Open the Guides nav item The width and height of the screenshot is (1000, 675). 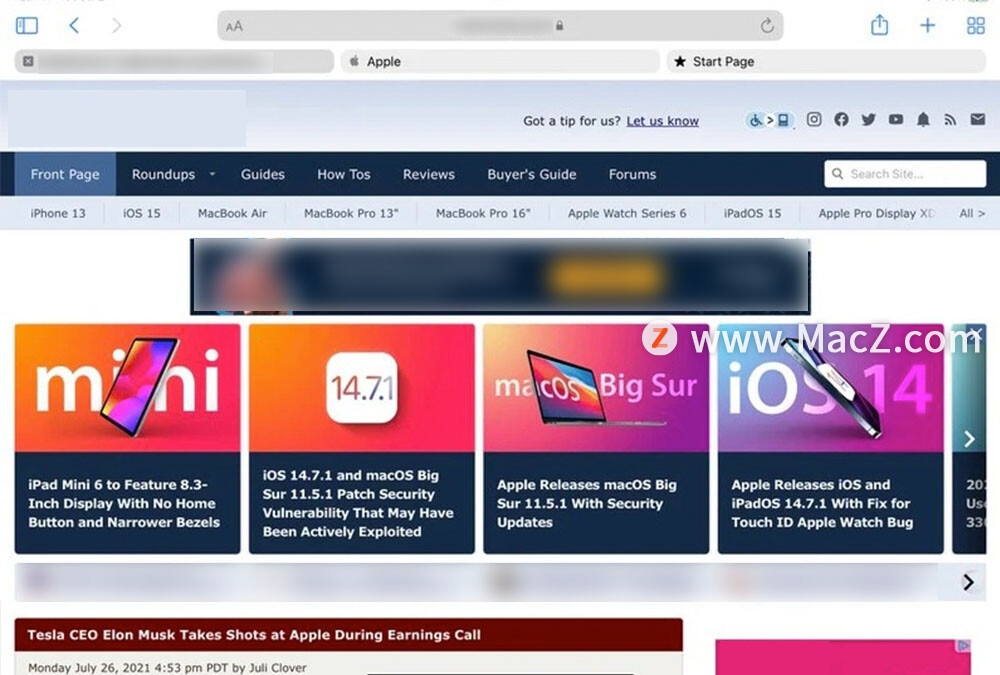pyautogui.click(x=263, y=174)
